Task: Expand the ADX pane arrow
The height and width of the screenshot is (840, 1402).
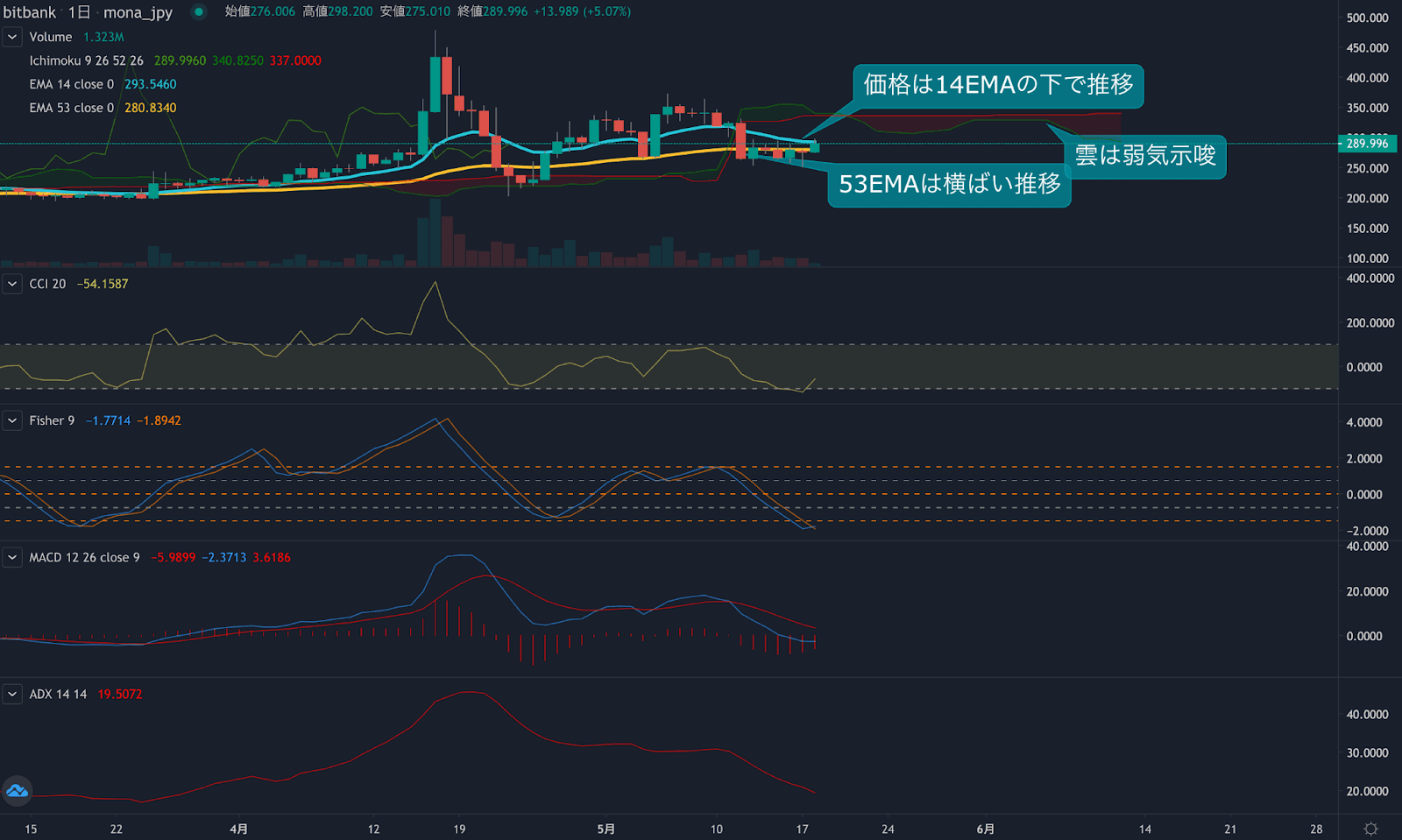Action: pos(11,693)
